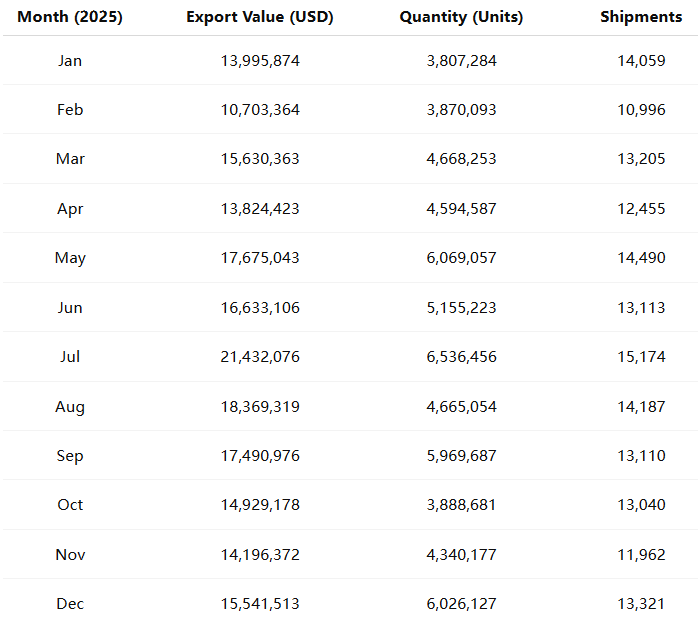Click the shipments value 15,174

[x=641, y=357]
